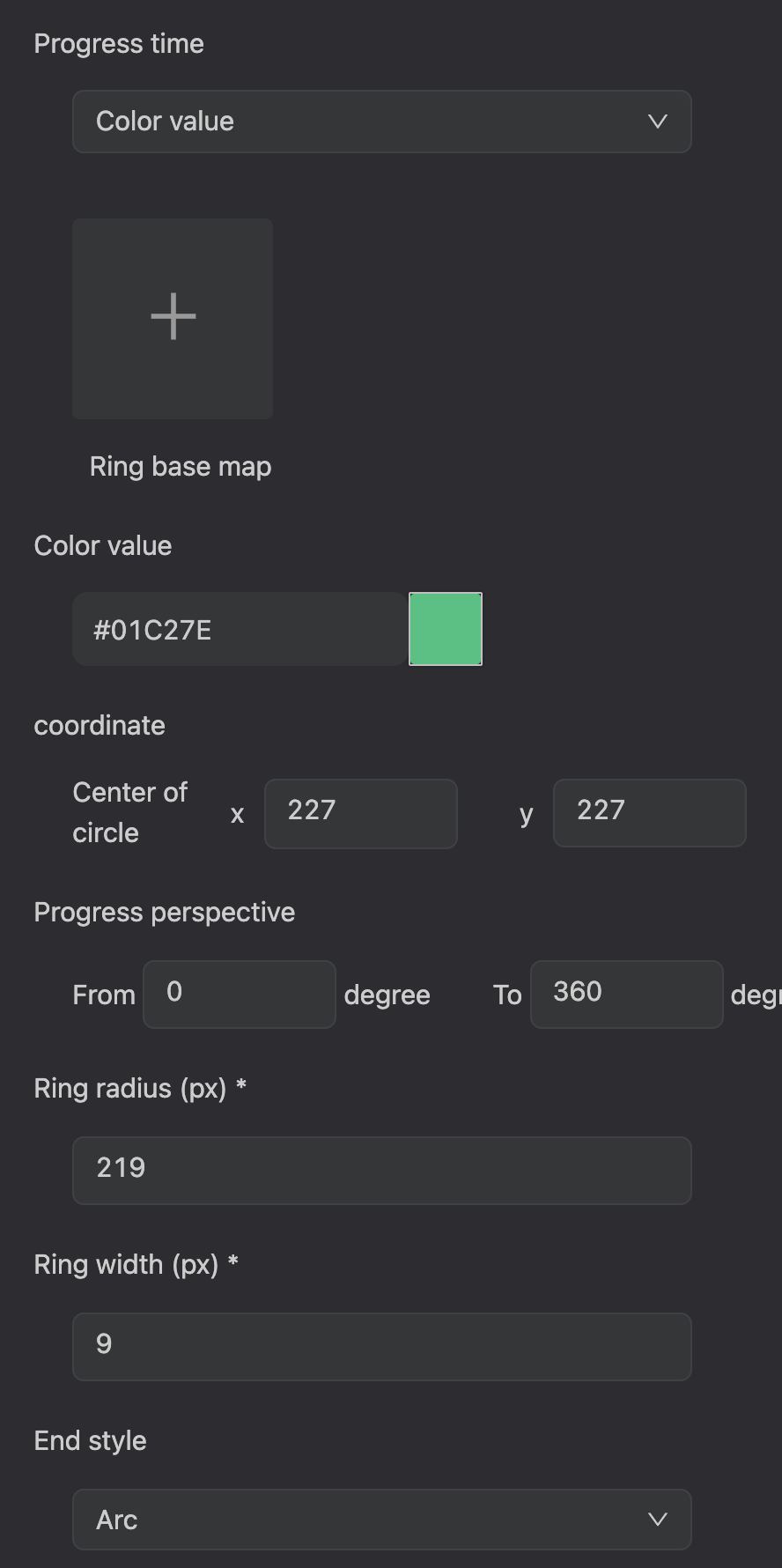The image size is (782, 1568).
Task: Open the green color swatch picker
Action: [x=446, y=629]
